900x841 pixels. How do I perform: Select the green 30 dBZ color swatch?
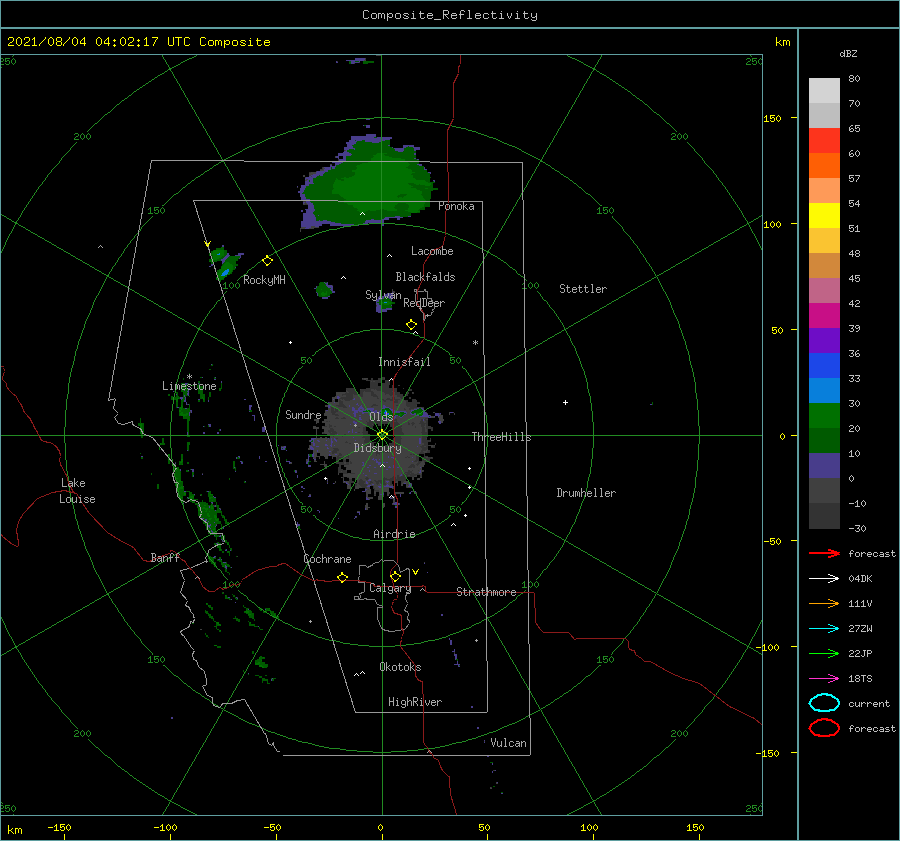824,416
